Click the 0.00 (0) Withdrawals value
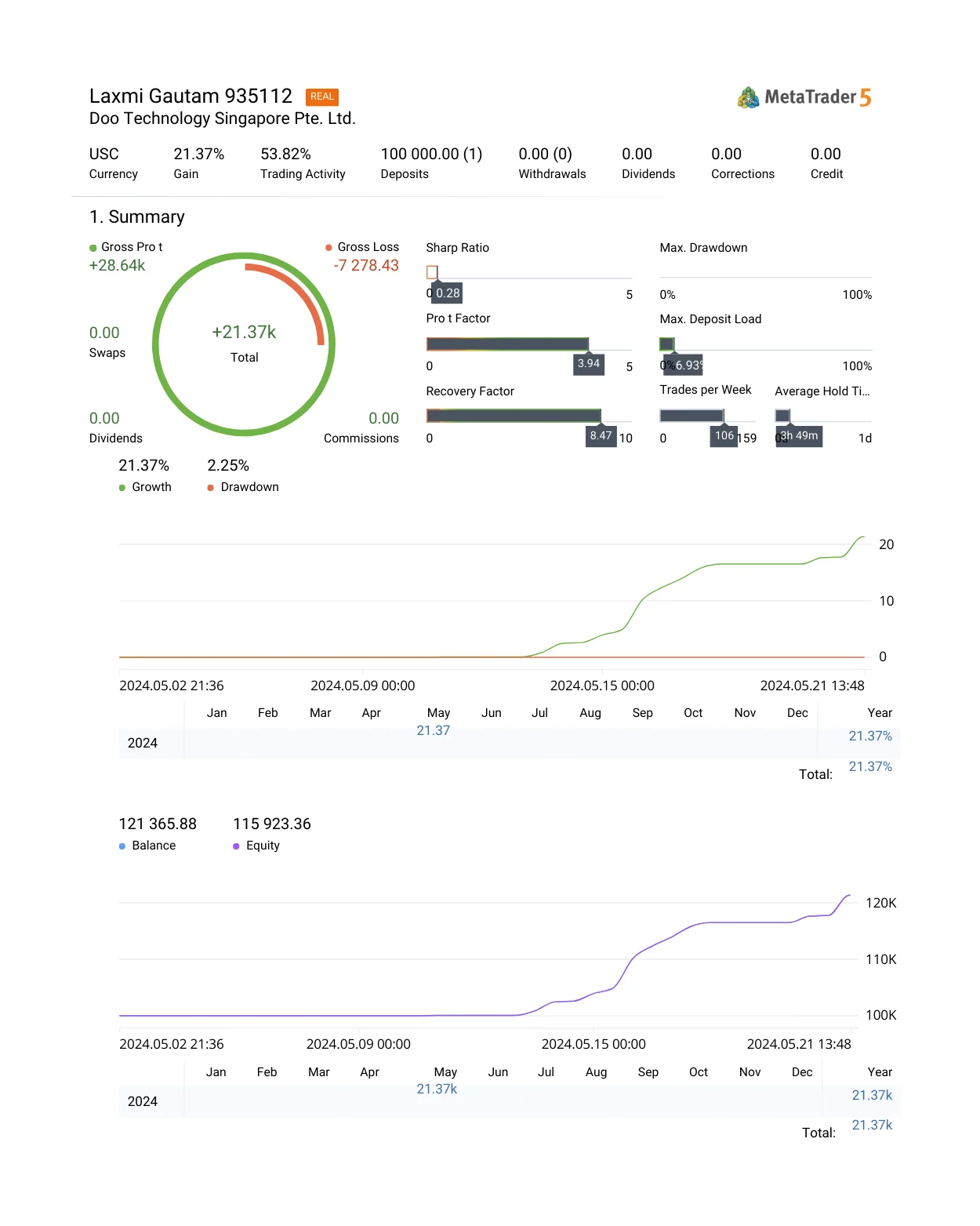Viewport: 980px width, 1226px height. point(546,155)
